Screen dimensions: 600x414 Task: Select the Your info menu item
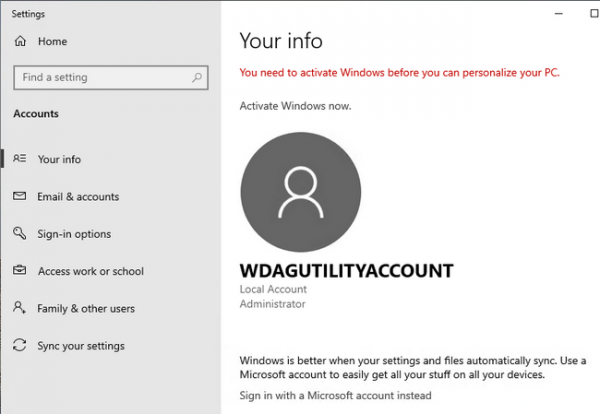pyautogui.click(x=110, y=159)
